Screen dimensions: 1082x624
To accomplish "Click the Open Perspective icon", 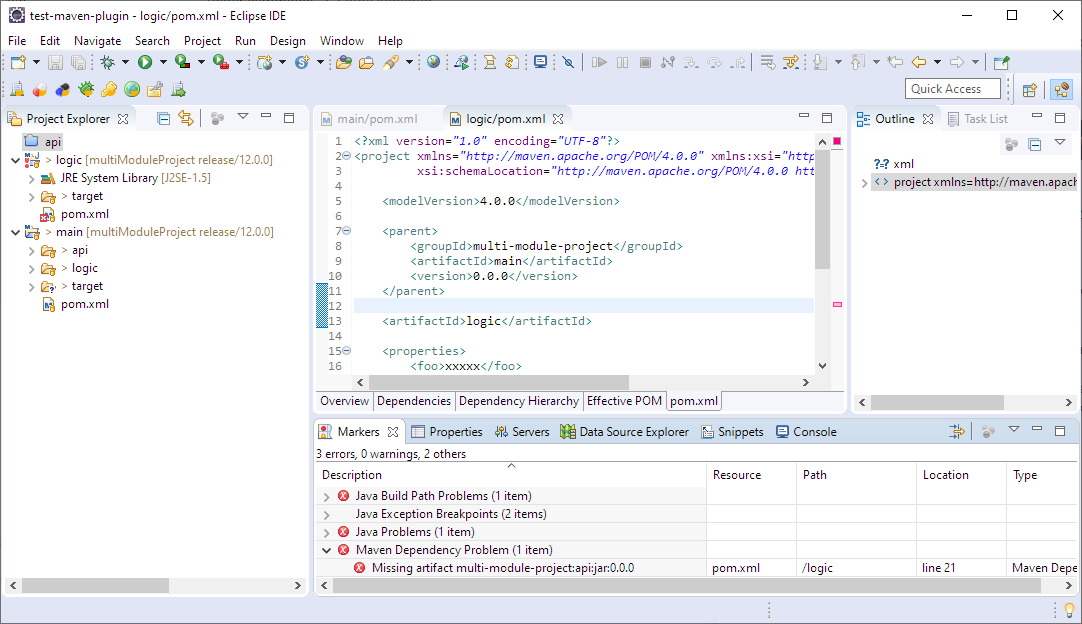I will (1029, 90).
